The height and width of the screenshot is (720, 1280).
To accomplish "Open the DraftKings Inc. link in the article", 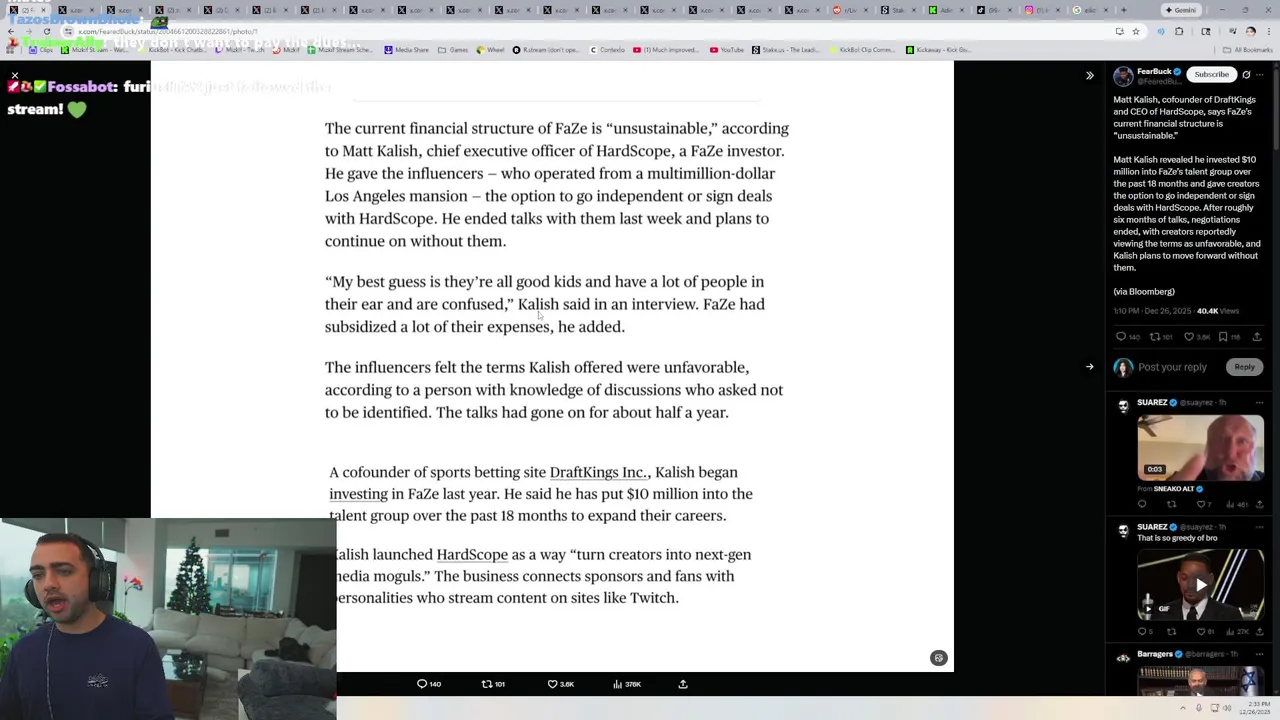I will 599,472.
